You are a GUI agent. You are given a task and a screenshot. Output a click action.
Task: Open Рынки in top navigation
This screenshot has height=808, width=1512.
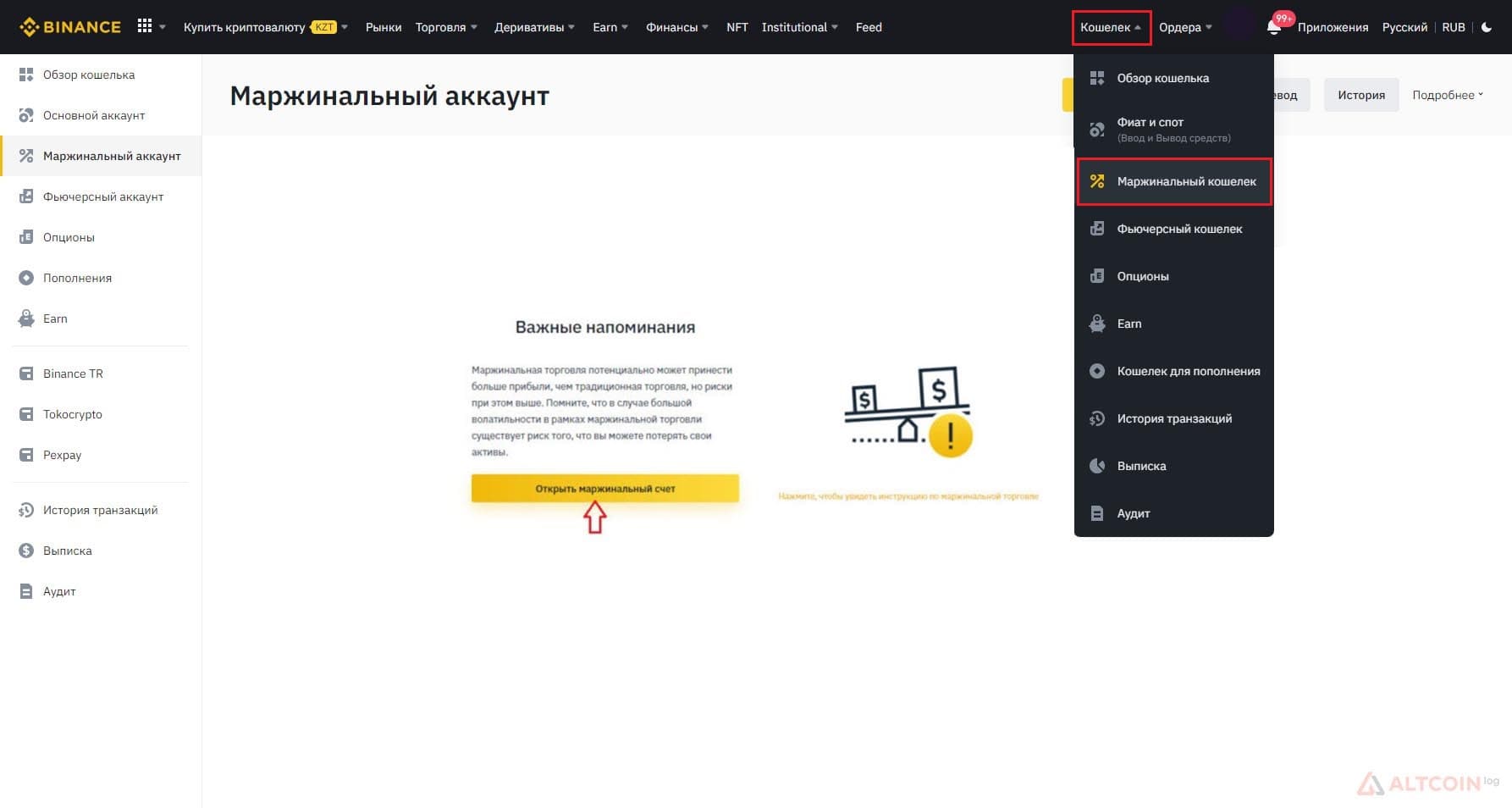[384, 27]
